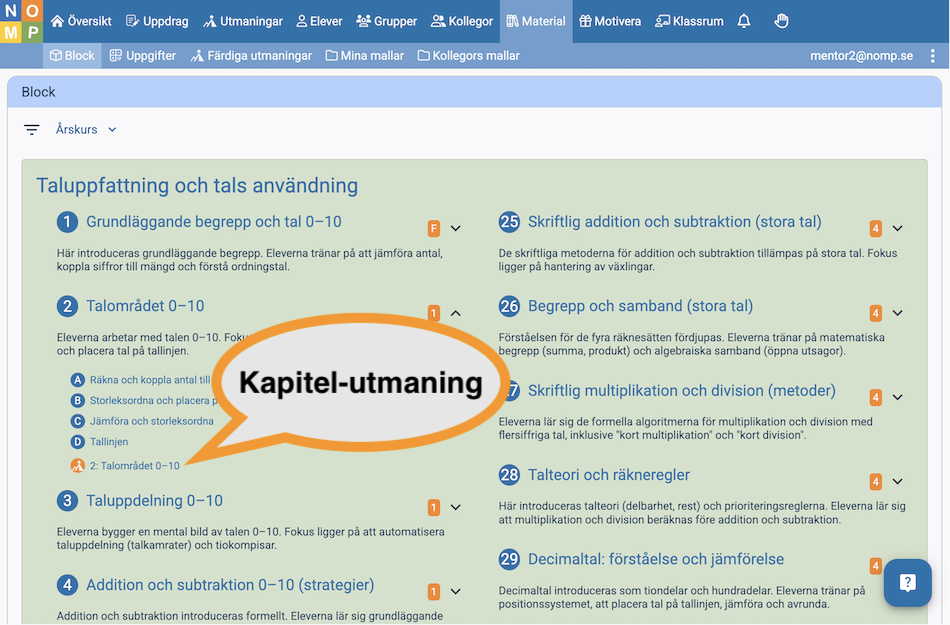Open notifications bell icon
The width and height of the screenshot is (950, 625).
tap(744, 21)
